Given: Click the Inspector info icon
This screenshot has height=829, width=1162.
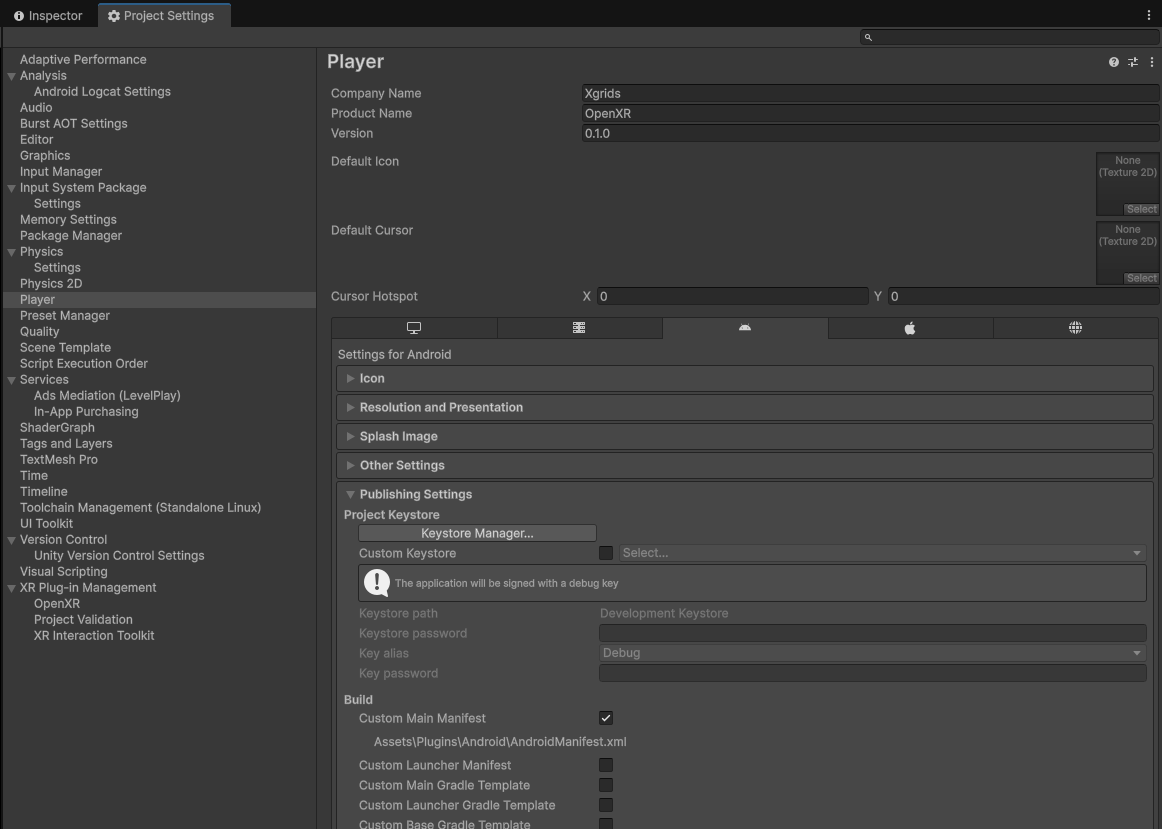Looking at the screenshot, I should 19,16.
